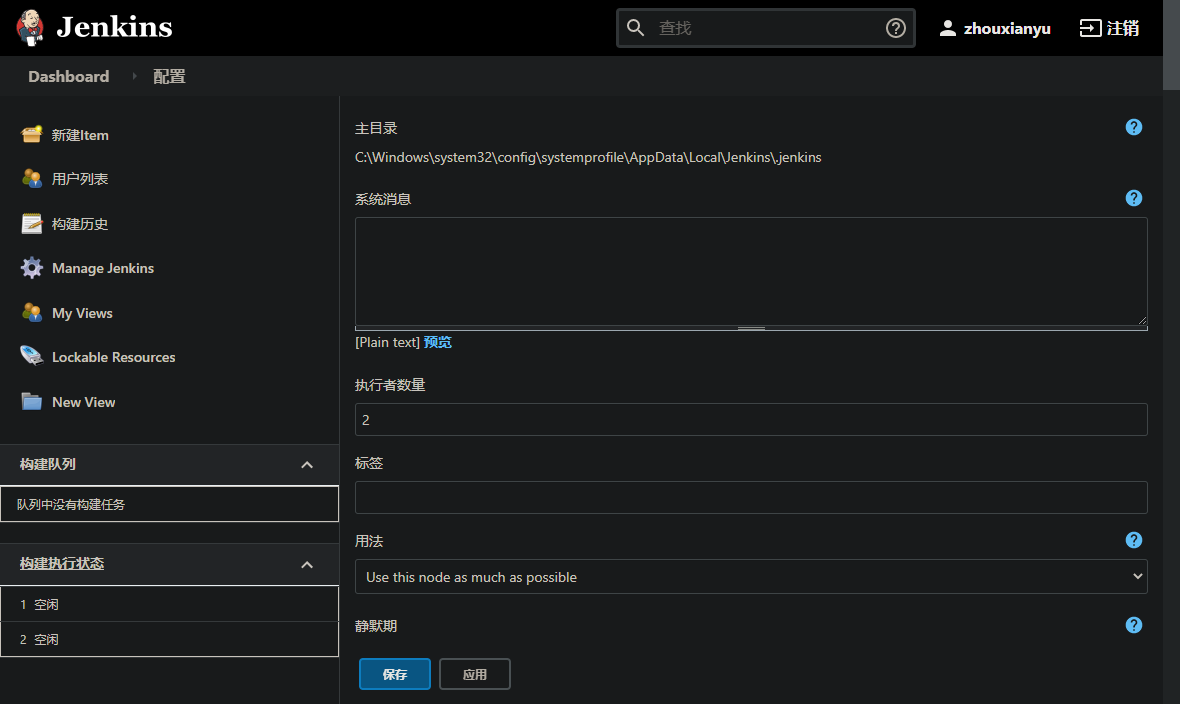Click the Lockable Resources icon
Viewport: 1180px width, 704px height.
click(x=32, y=355)
